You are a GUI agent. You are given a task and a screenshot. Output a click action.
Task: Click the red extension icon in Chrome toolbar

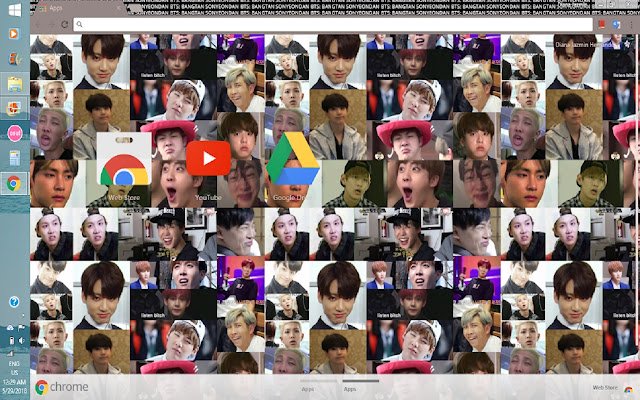602,24
